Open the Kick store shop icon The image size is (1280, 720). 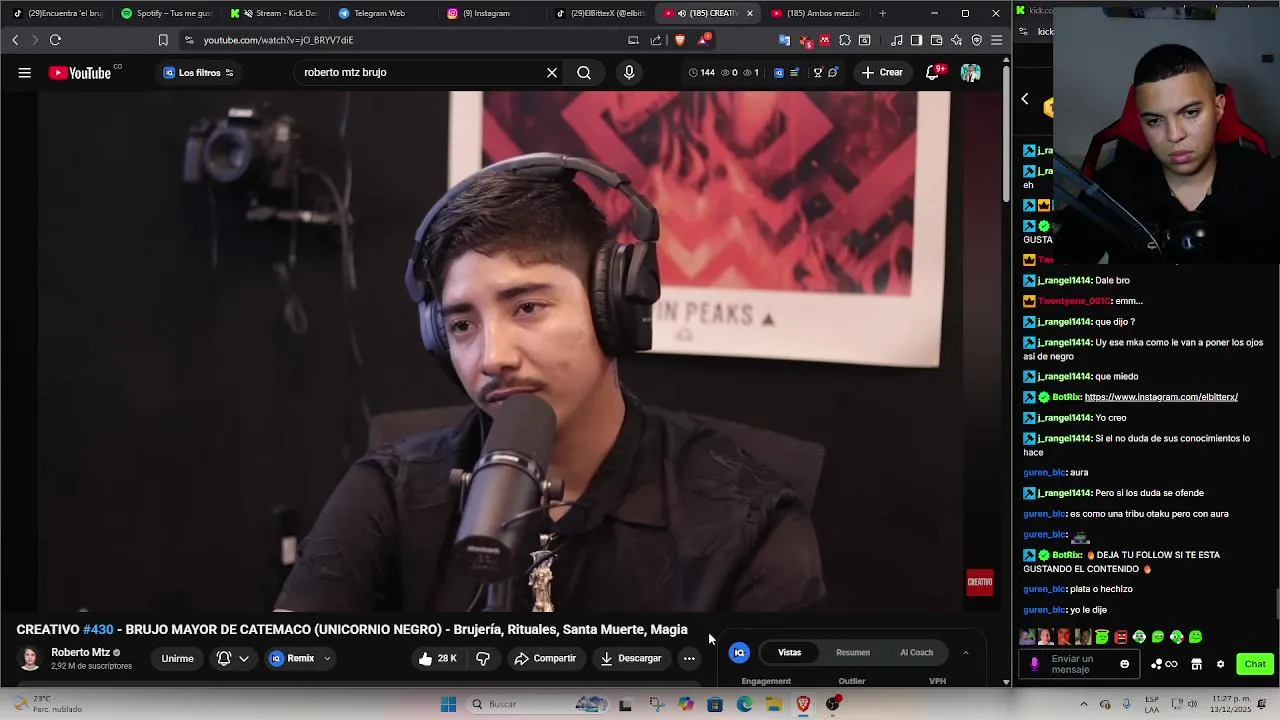[1196, 664]
